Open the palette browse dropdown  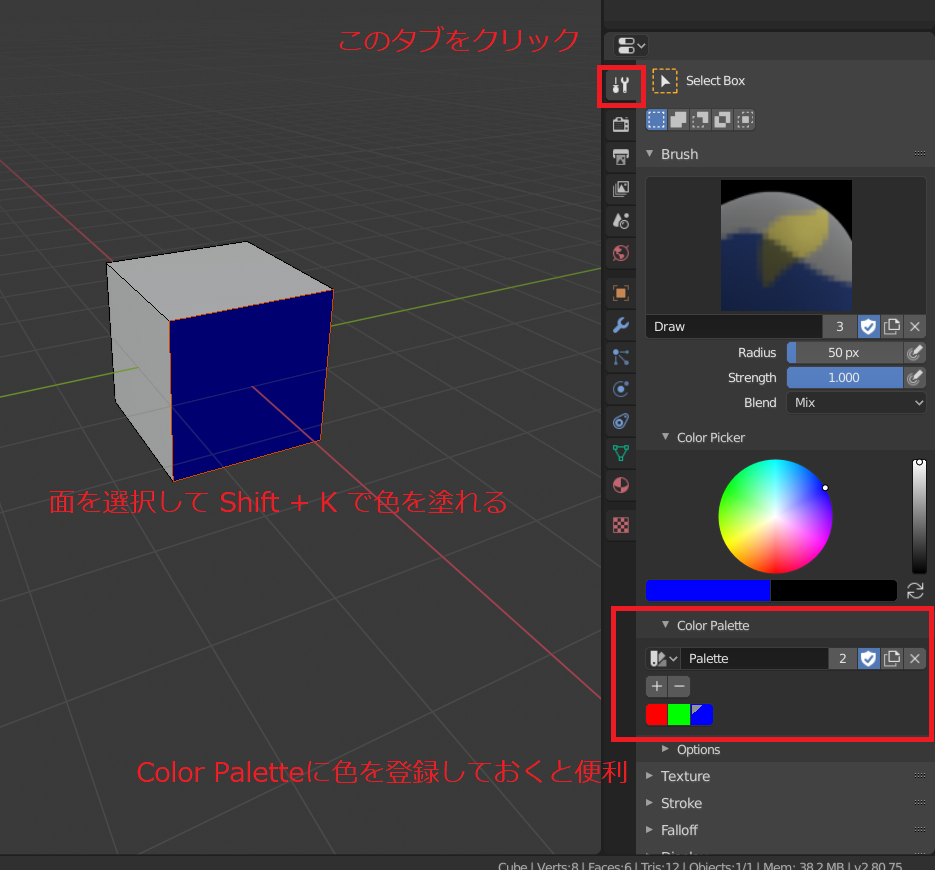click(x=663, y=658)
